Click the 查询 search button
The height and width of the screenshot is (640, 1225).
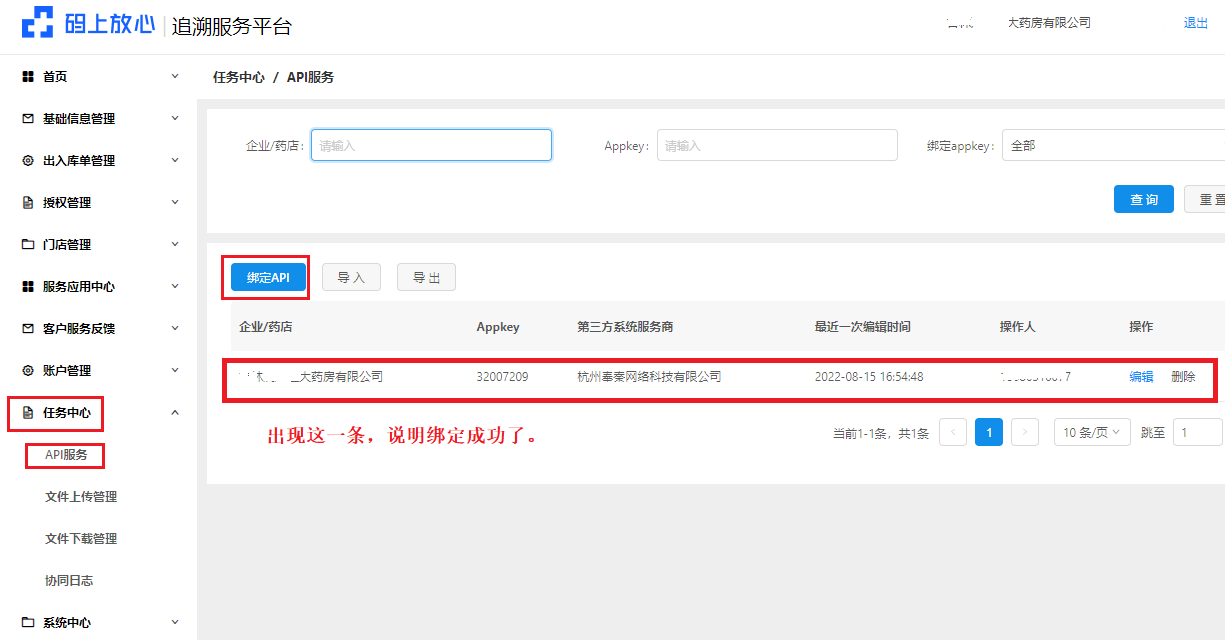(x=1143, y=199)
